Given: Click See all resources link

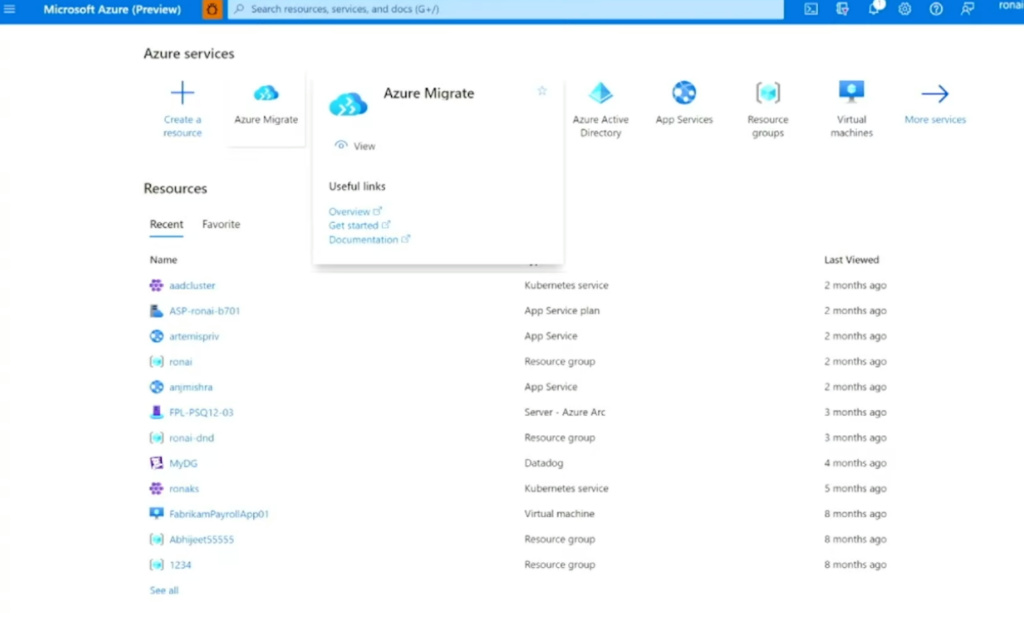Looking at the screenshot, I should [x=164, y=591].
